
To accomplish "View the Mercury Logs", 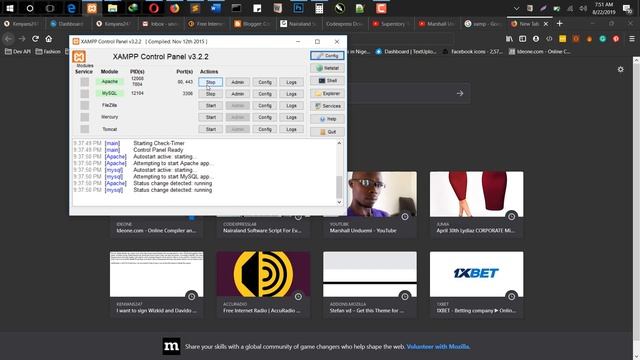I will (x=291, y=117).
